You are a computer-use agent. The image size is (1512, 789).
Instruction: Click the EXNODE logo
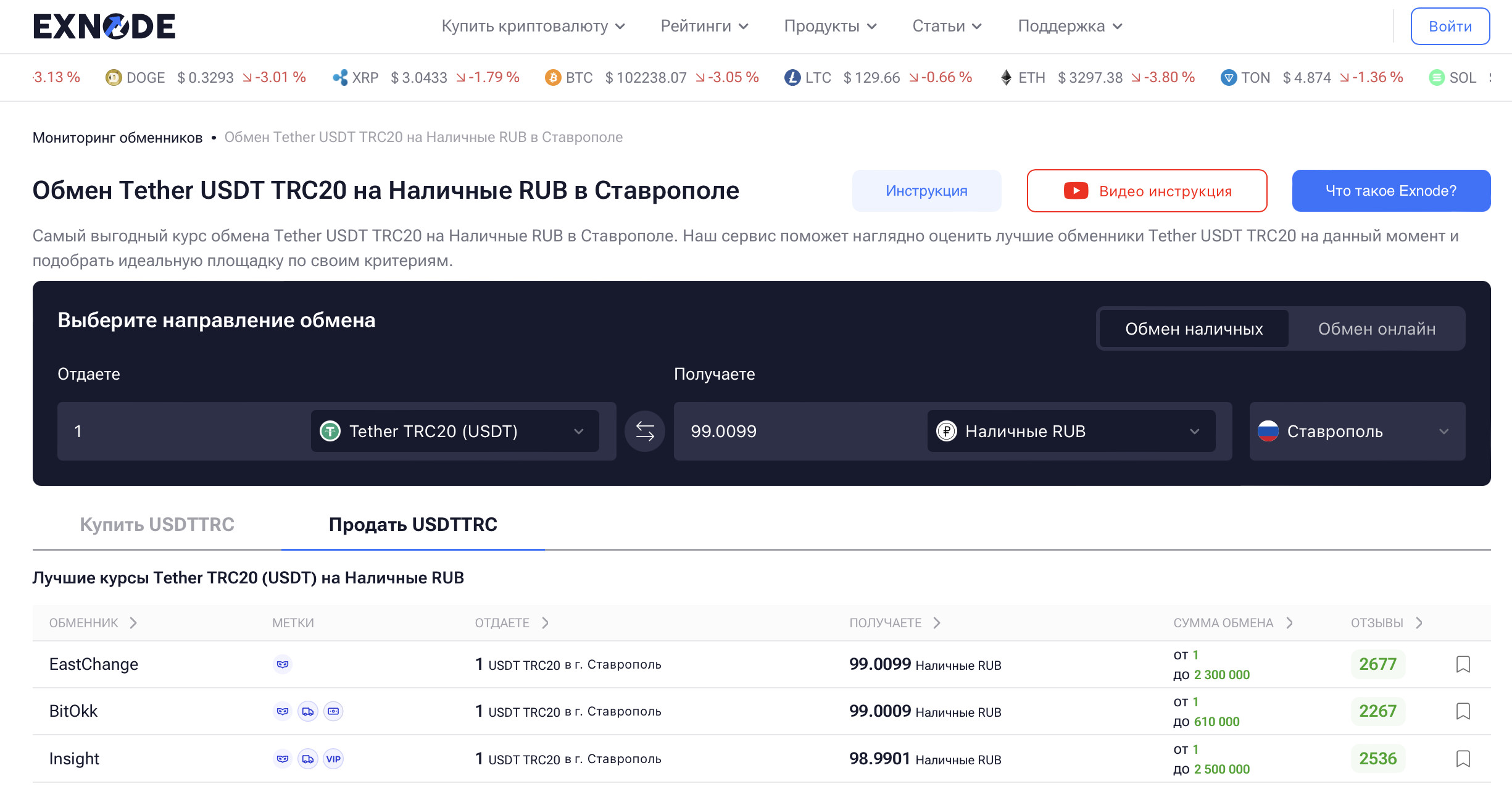104,27
